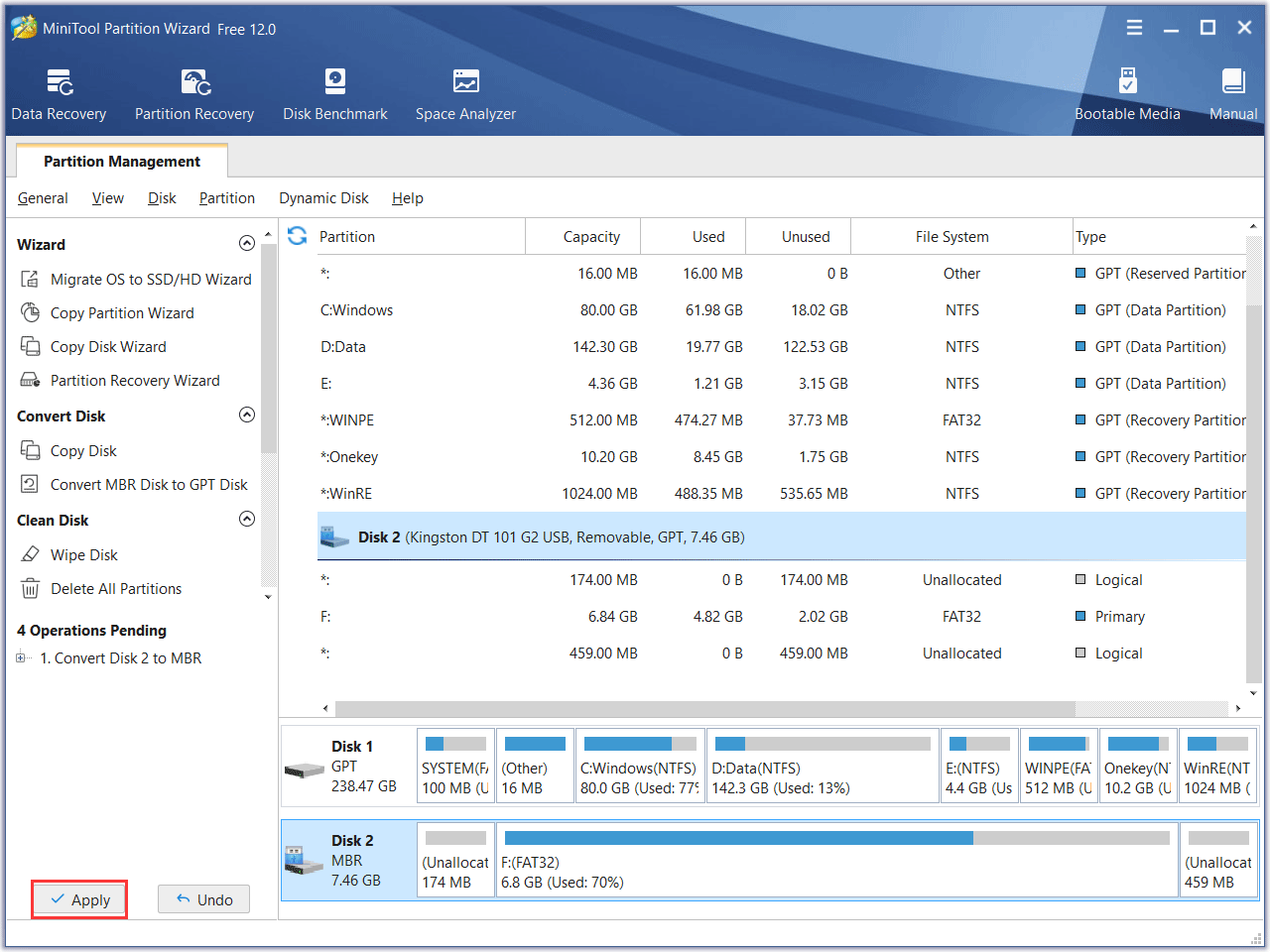This screenshot has width=1270, height=952.
Task: Click Disk 2 header icon in partition list
Action: click(334, 536)
